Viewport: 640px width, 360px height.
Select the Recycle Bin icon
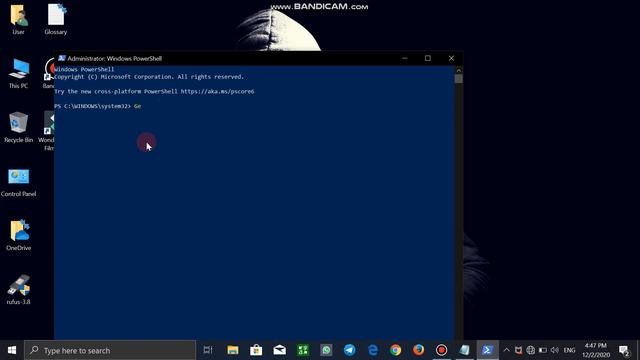click(x=18, y=127)
